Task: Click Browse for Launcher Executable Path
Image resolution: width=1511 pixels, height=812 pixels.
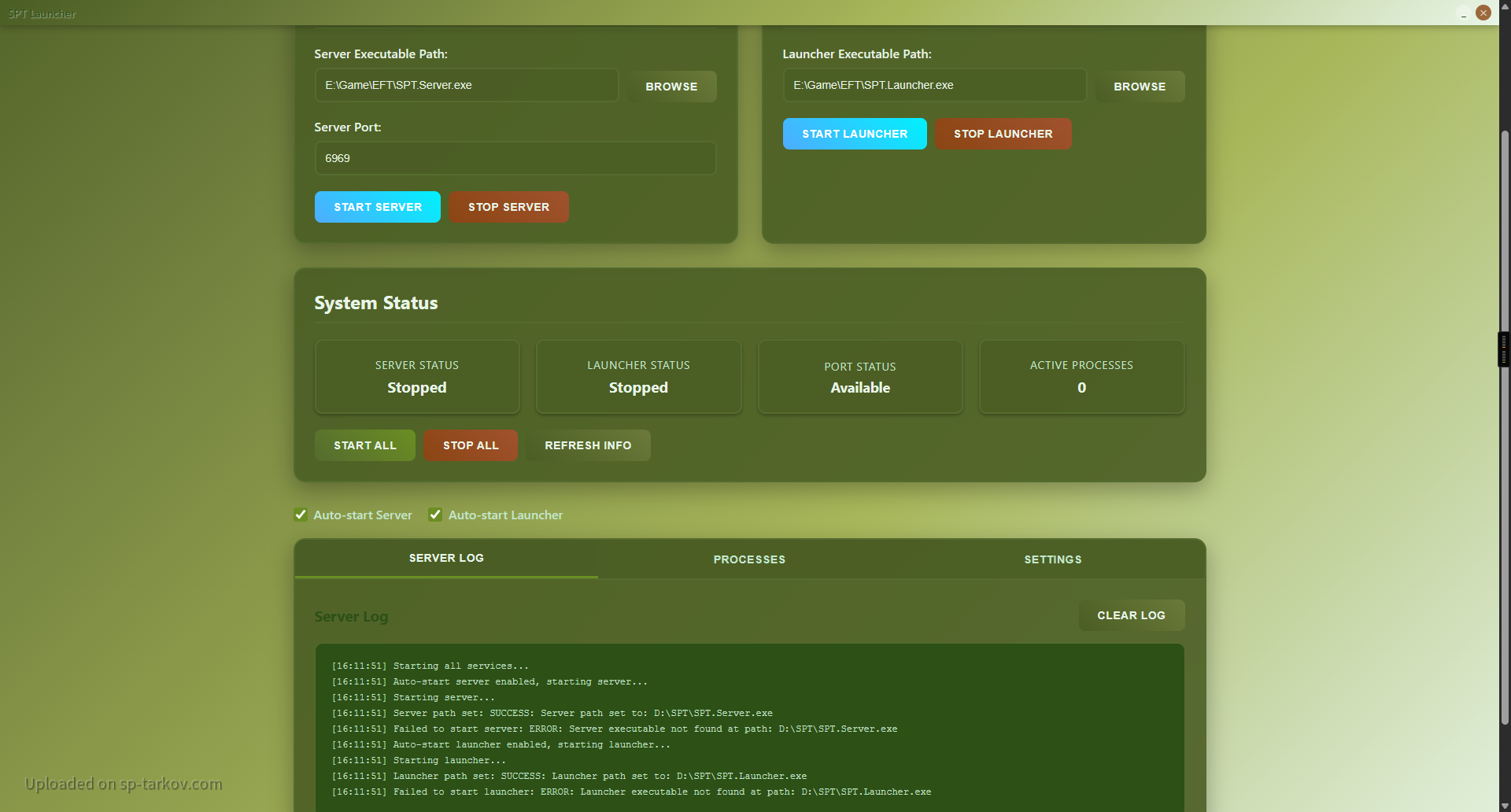Action: tap(1139, 87)
